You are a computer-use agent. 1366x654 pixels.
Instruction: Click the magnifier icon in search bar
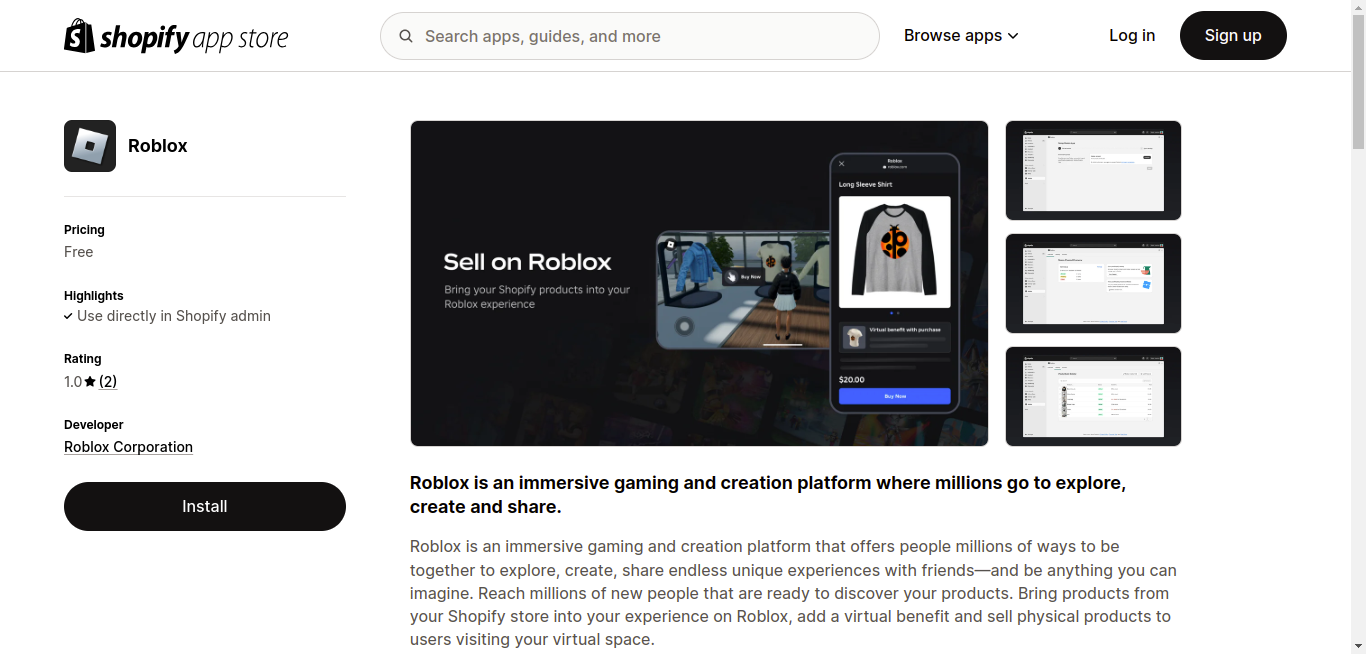[406, 36]
